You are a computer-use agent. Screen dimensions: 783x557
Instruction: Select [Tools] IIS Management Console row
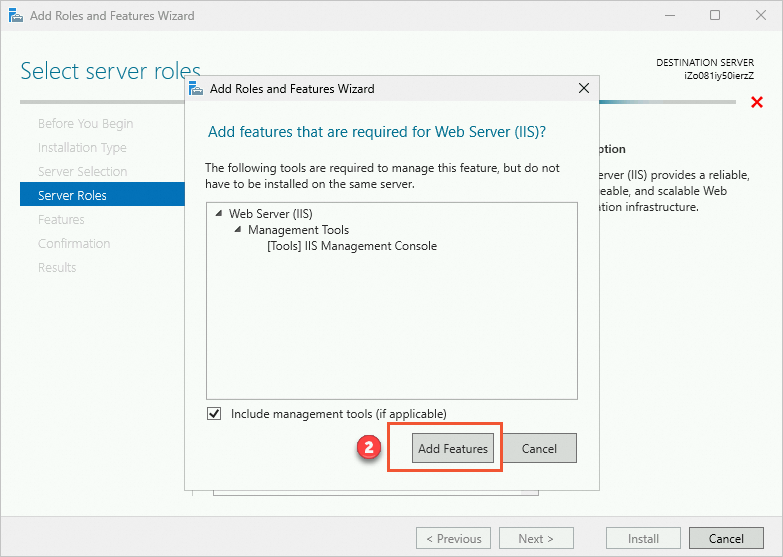pyautogui.click(x=352, y=246)
